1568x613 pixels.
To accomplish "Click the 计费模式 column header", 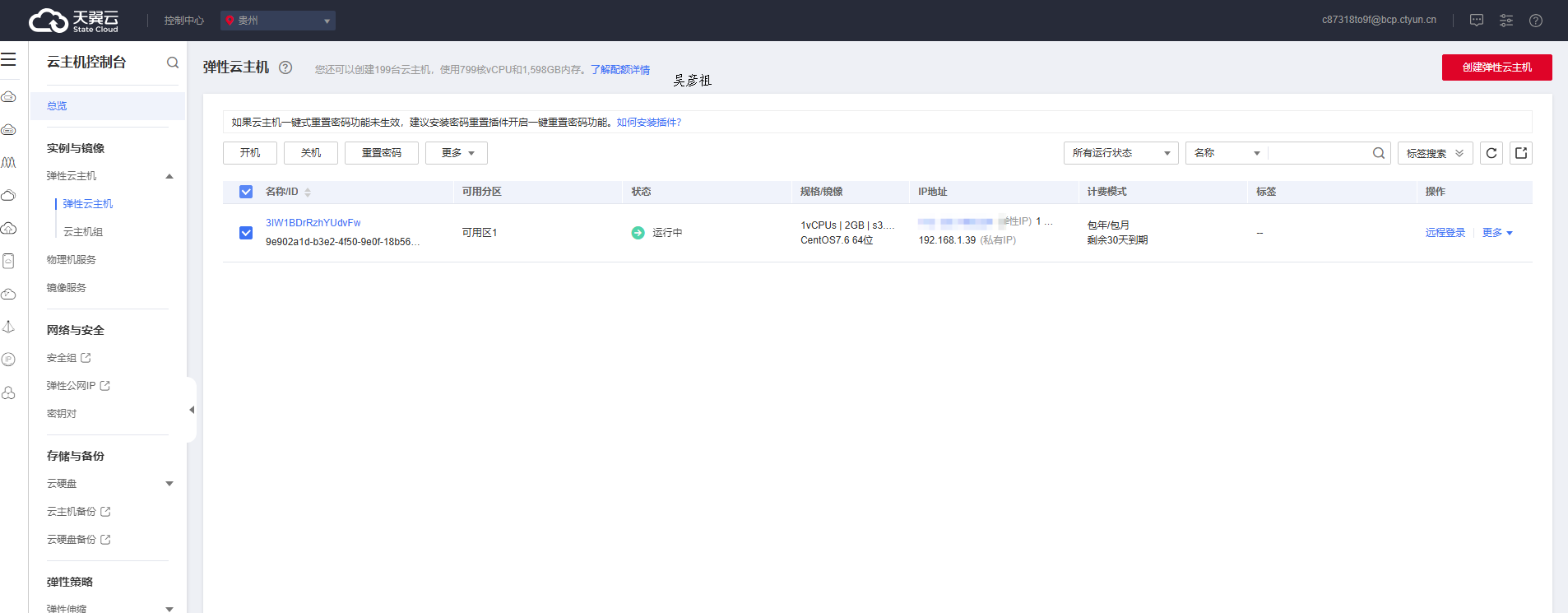I will point(1106,192).
